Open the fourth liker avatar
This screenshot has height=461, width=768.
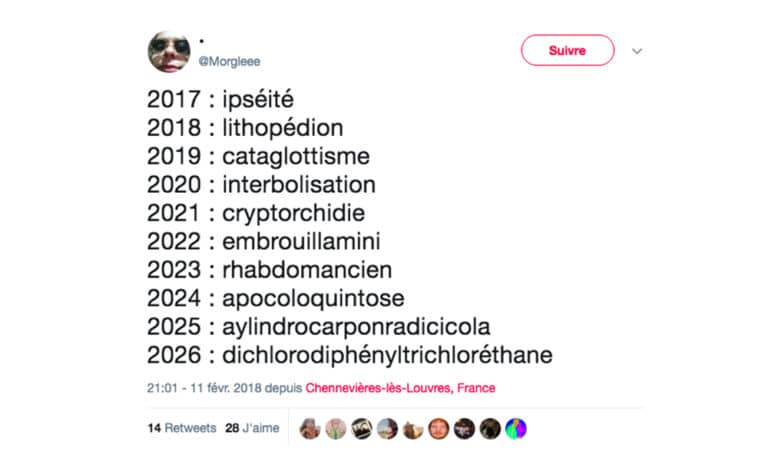[x=387, y=428]
